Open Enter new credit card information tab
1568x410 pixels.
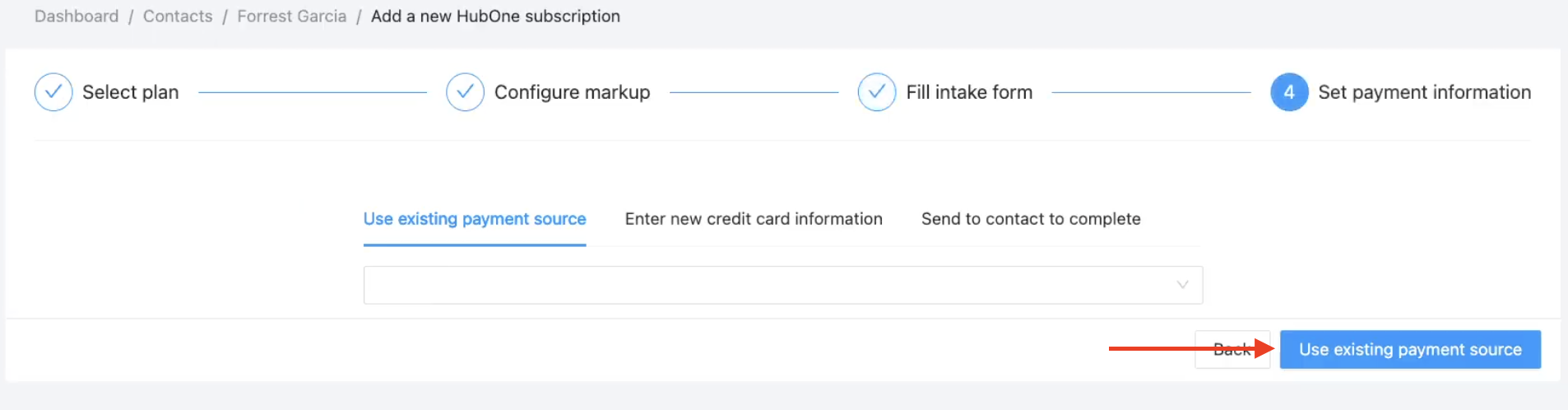[x=754, y=219]
